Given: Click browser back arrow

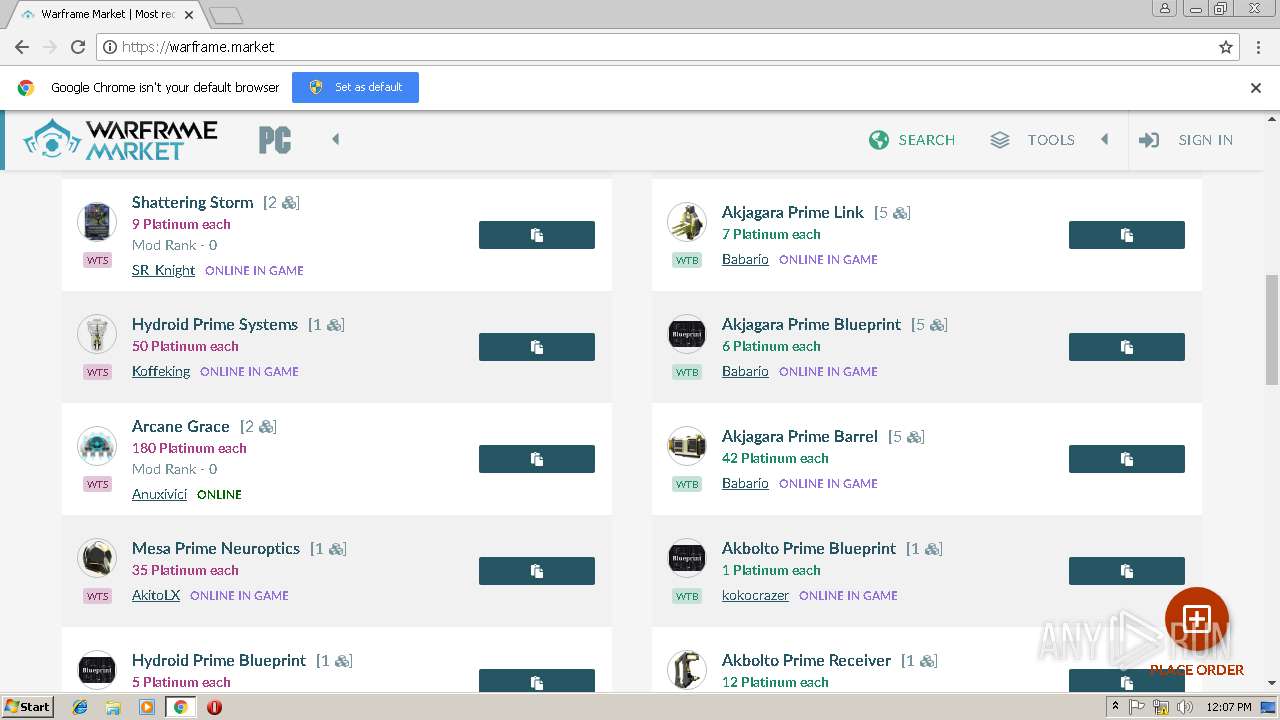Looking at the screenshot, I should 22,47.
